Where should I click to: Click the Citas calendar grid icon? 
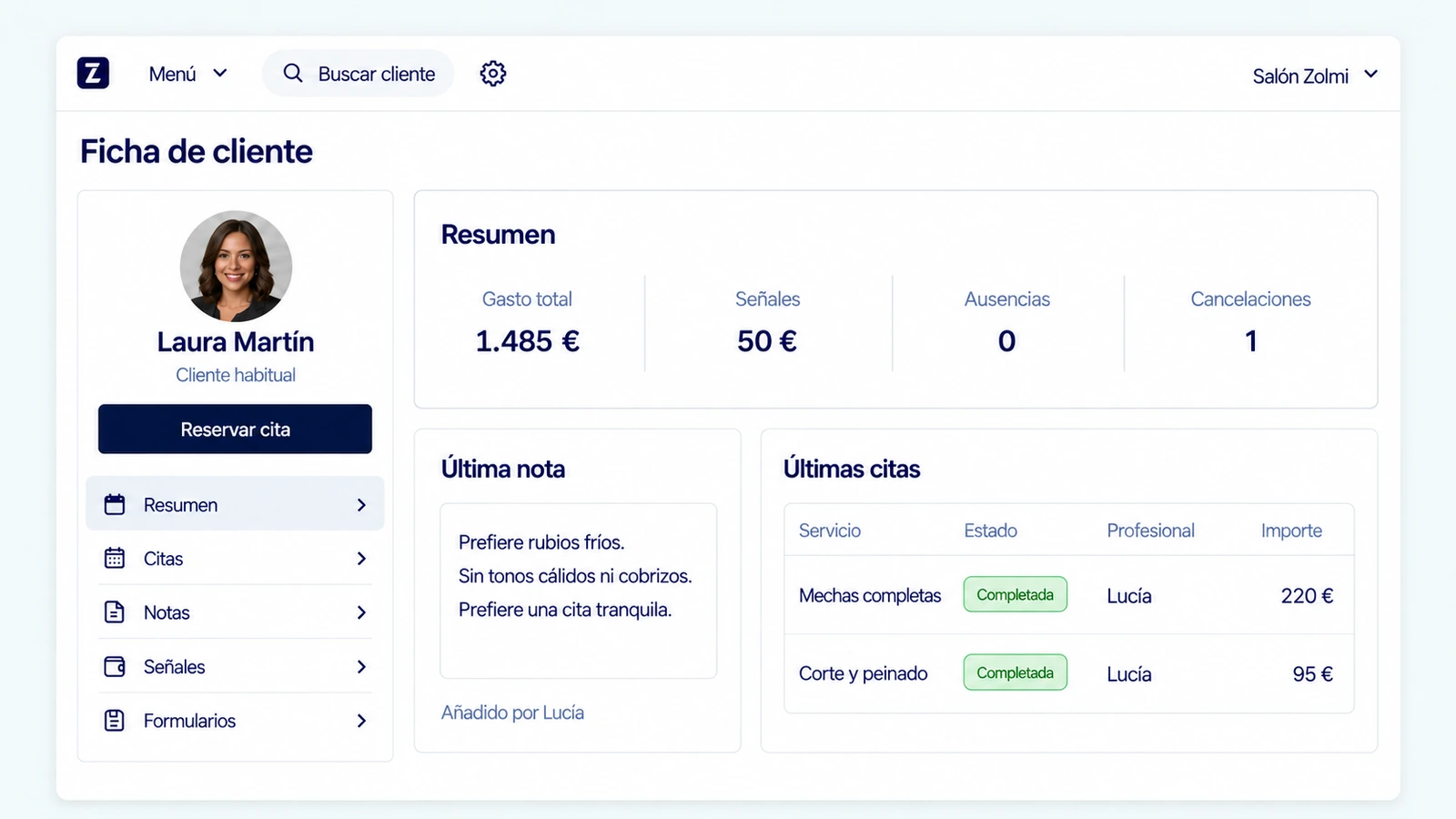115,558
